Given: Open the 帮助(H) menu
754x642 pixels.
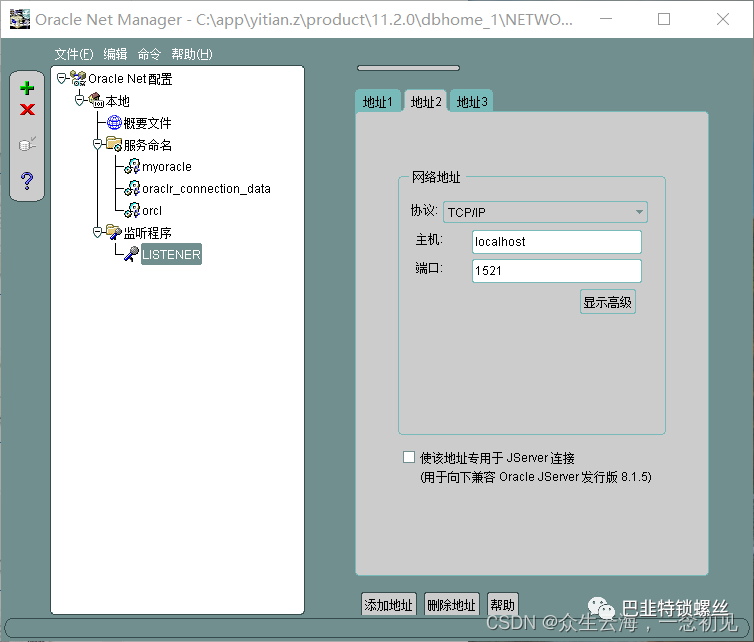Looking at the screenshot, I should pos(191,54).
